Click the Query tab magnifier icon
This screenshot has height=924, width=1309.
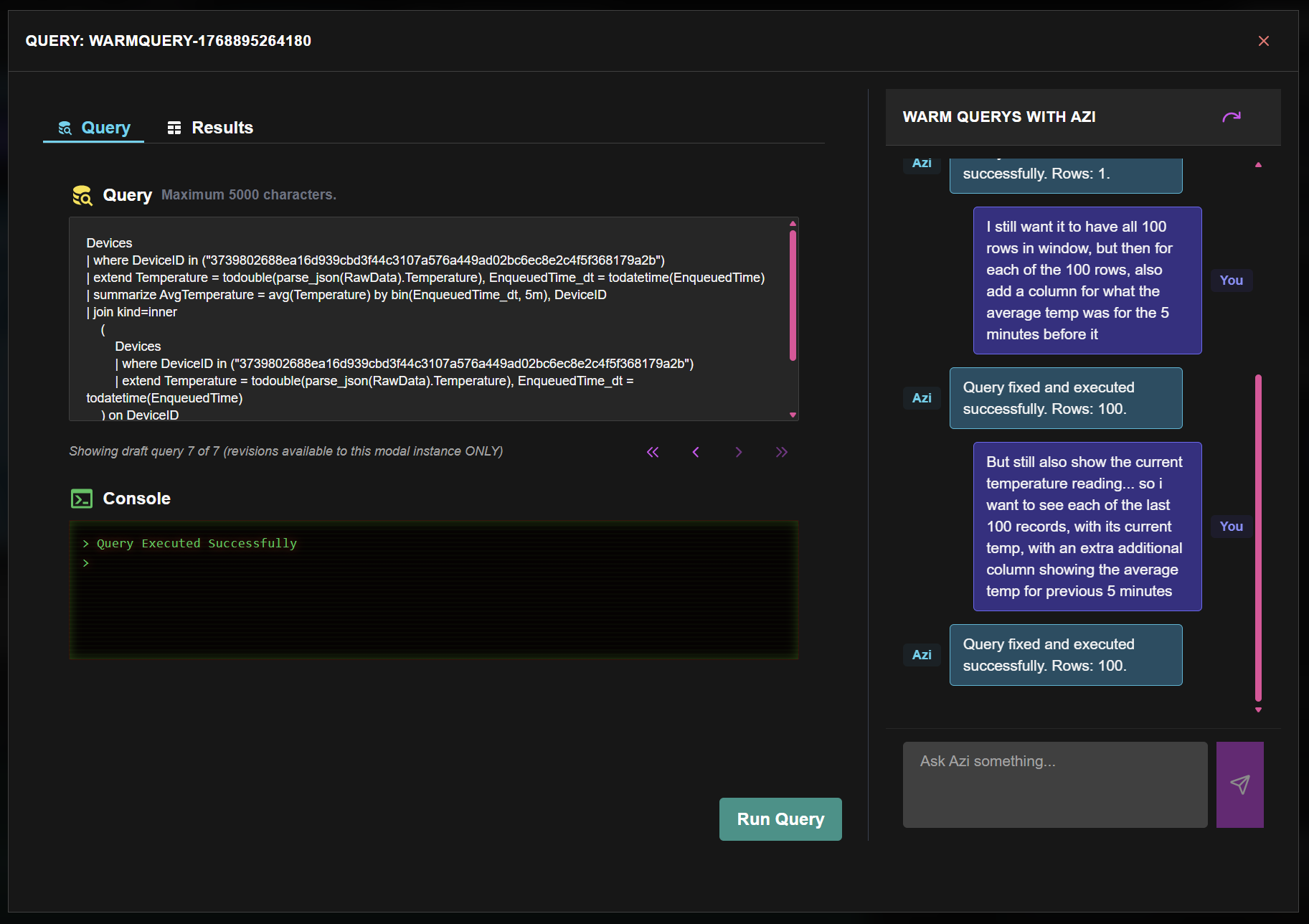tap(65, 128)
